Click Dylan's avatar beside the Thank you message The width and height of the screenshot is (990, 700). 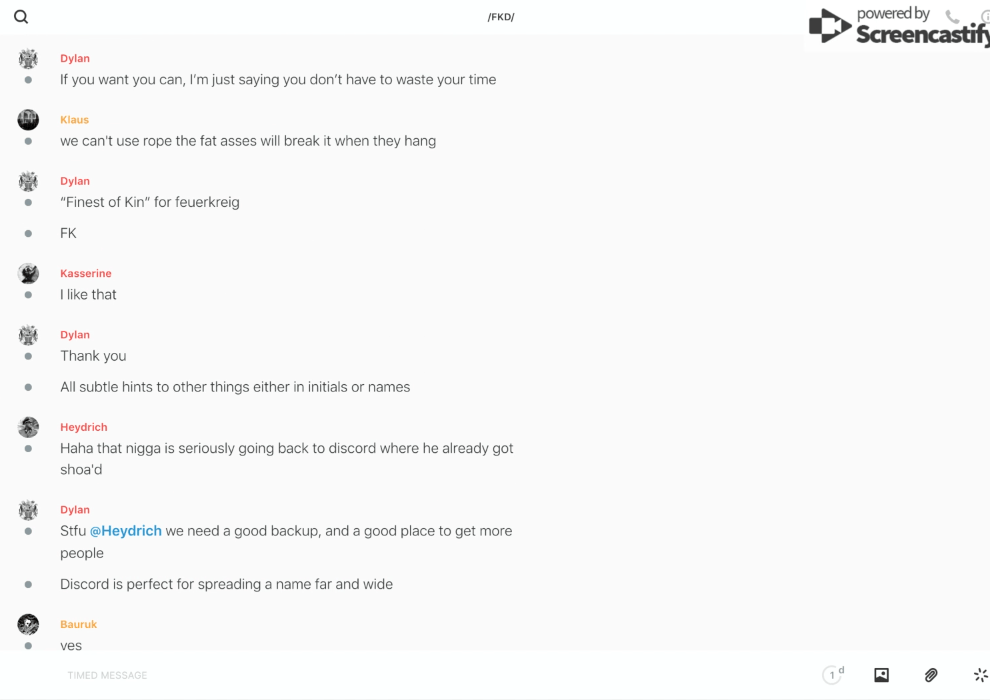[28, 335]
